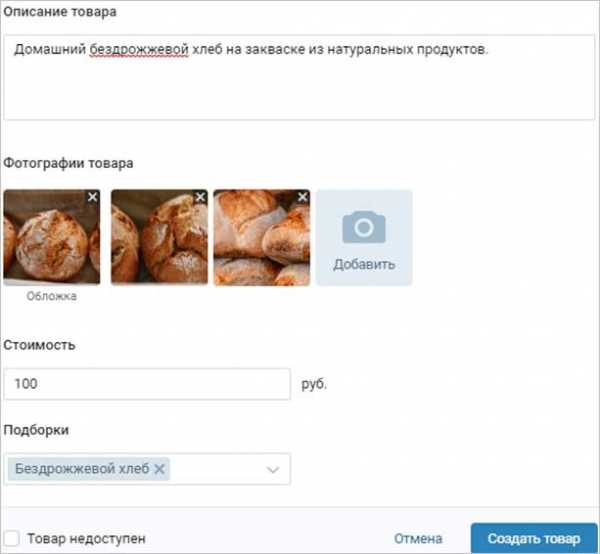
Task: Focus the Стоимость price field showing 100
Action: [x=147, y=384]
